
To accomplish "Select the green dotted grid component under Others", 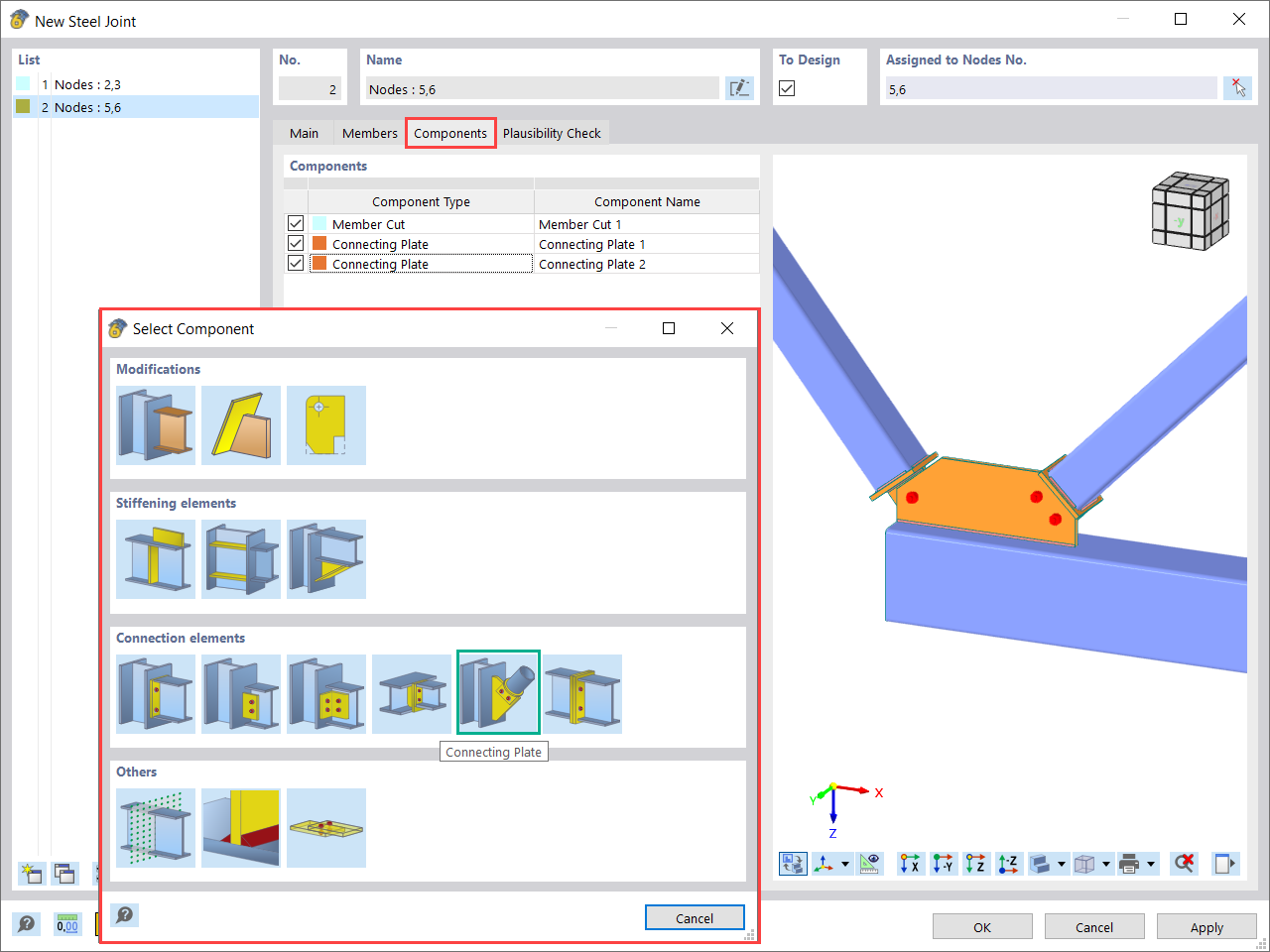I will click(x=156, y=828).
